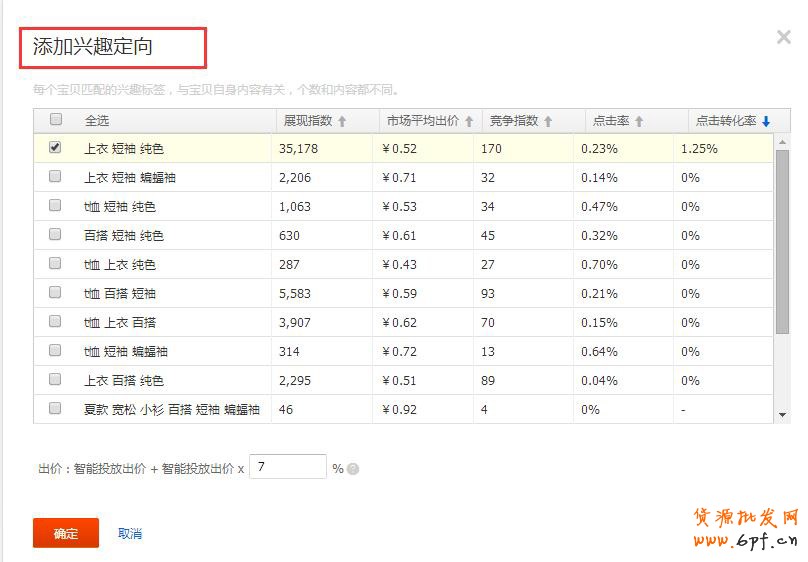Click the help question mark icon after %

pos(353,469)
